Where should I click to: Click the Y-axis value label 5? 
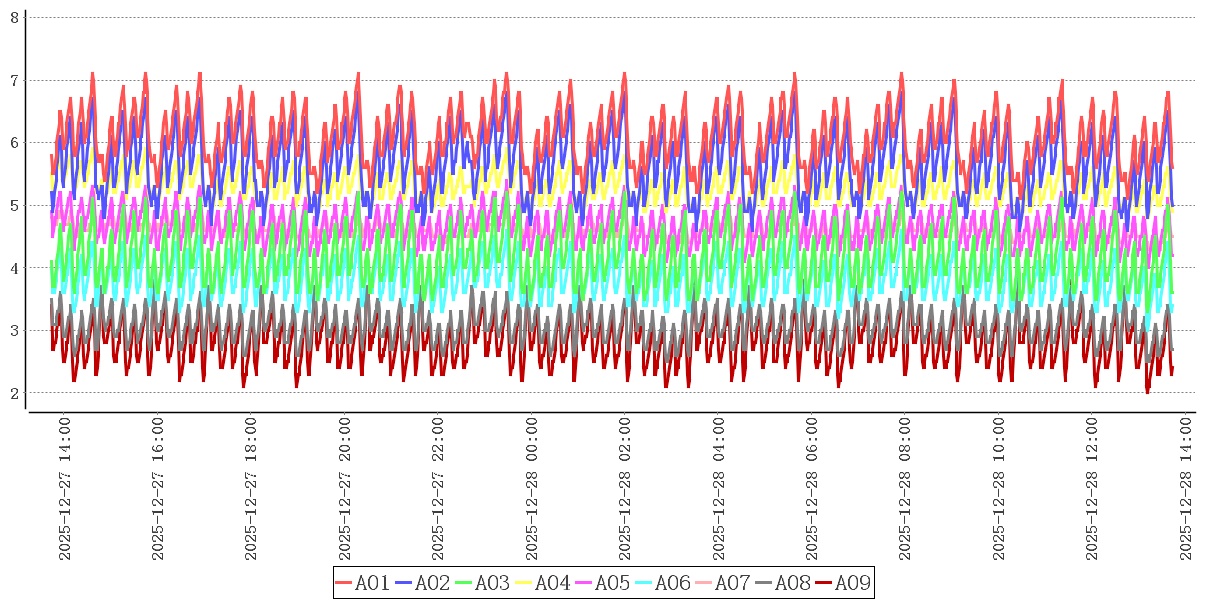(x=14, y=205)
